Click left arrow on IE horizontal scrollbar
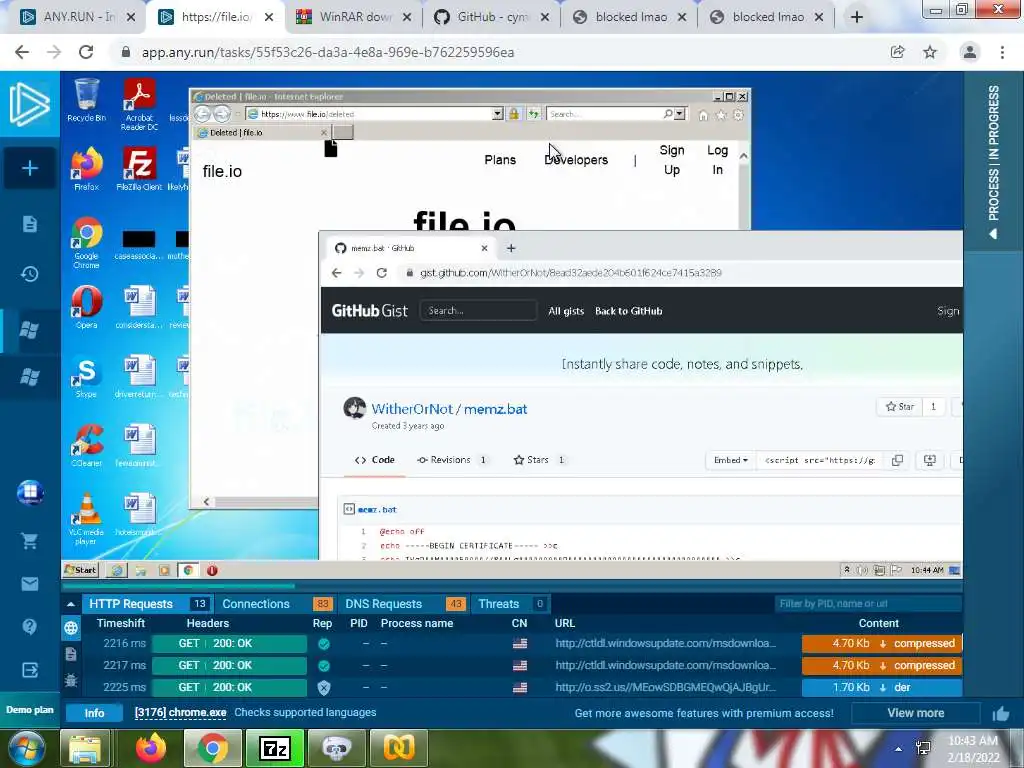The image size is (1024, 768). coord(206,502)
